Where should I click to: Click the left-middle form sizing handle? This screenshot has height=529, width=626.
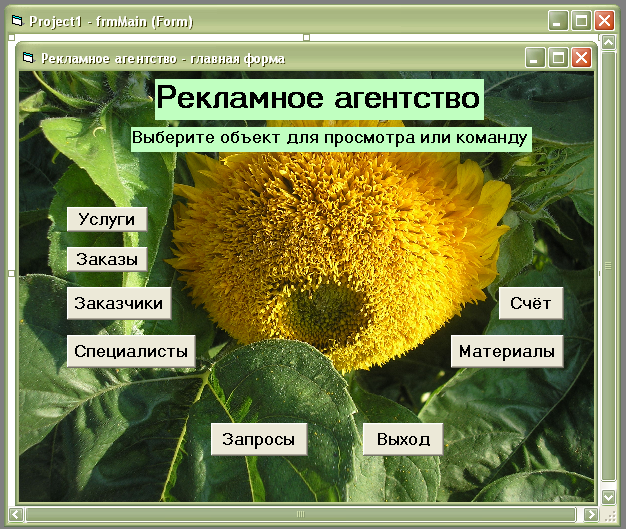pyautogui.click(x=11, y=273)
